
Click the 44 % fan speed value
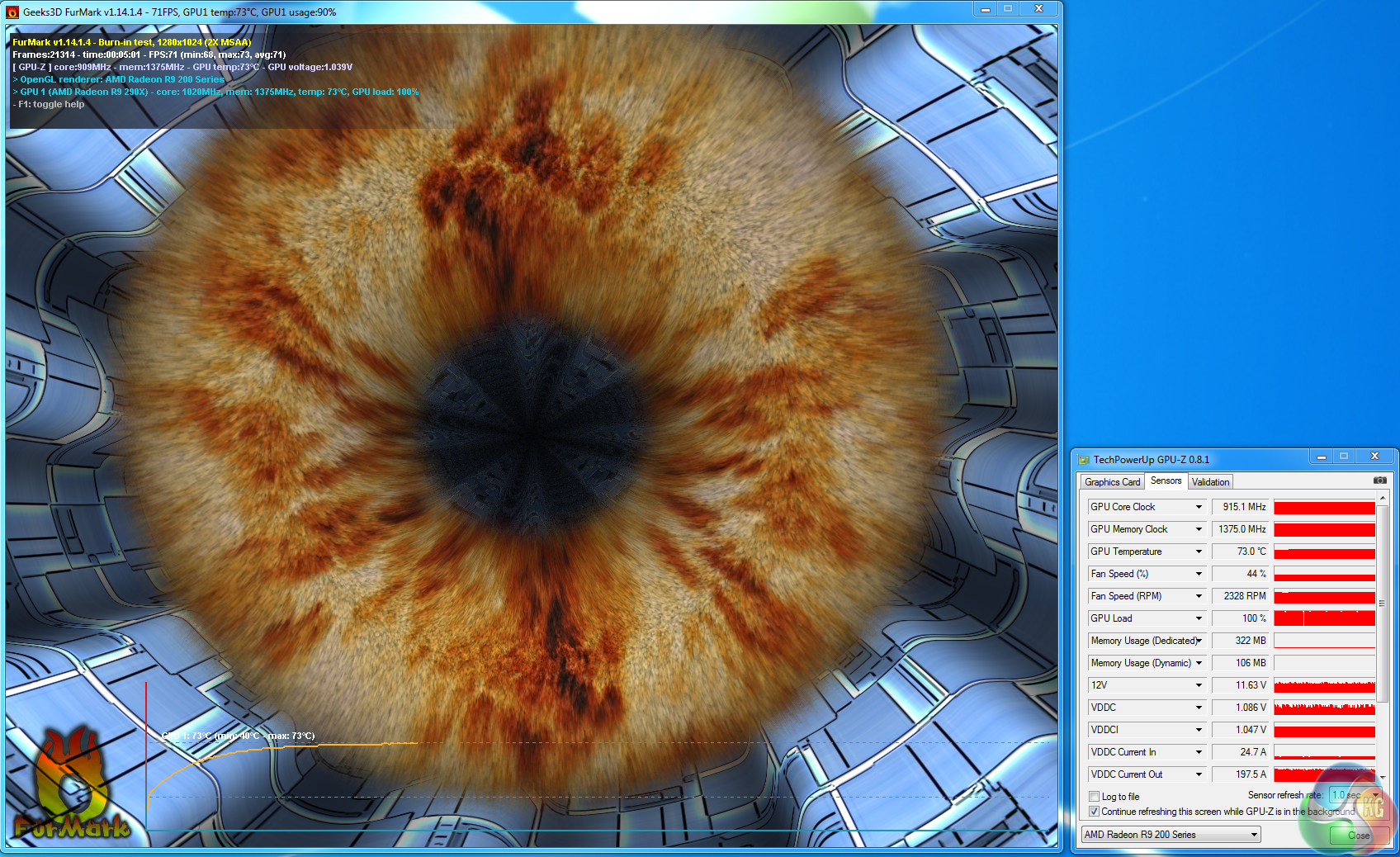pos(1240,574)
